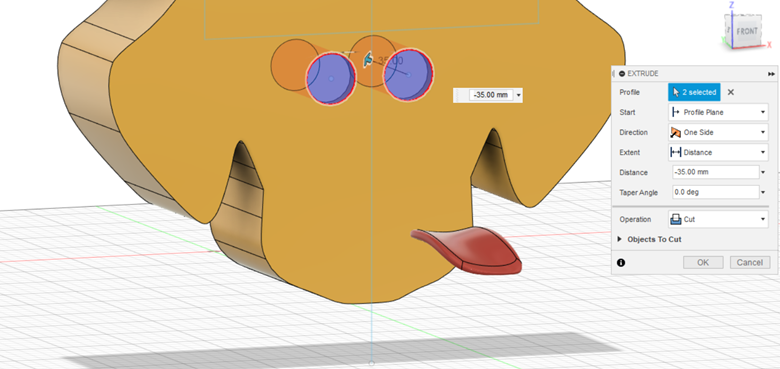780x369 pixels.
Task: Open the Start 'Profile Plane' dropdown
Action: click(718, 112)
